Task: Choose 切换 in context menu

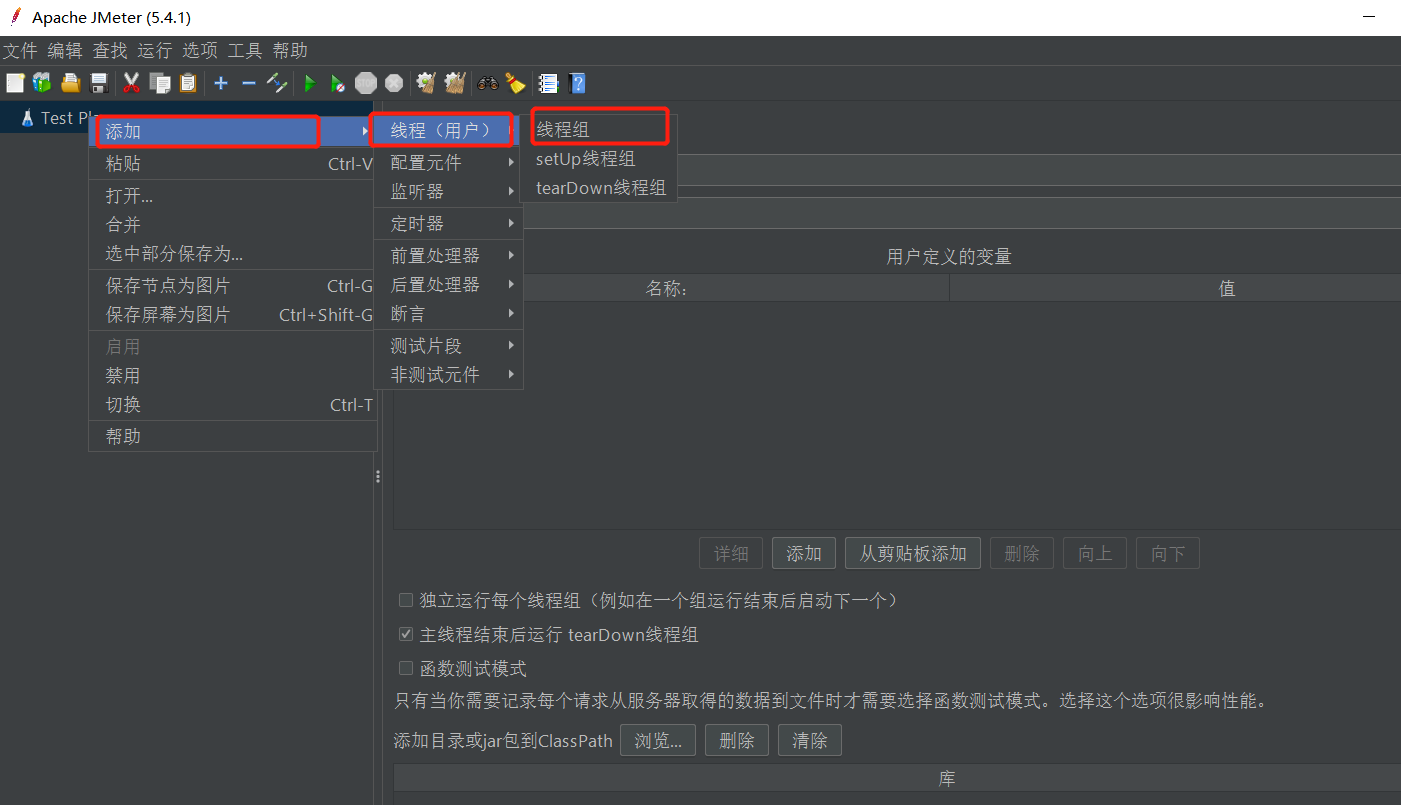Action: point(233,405)
